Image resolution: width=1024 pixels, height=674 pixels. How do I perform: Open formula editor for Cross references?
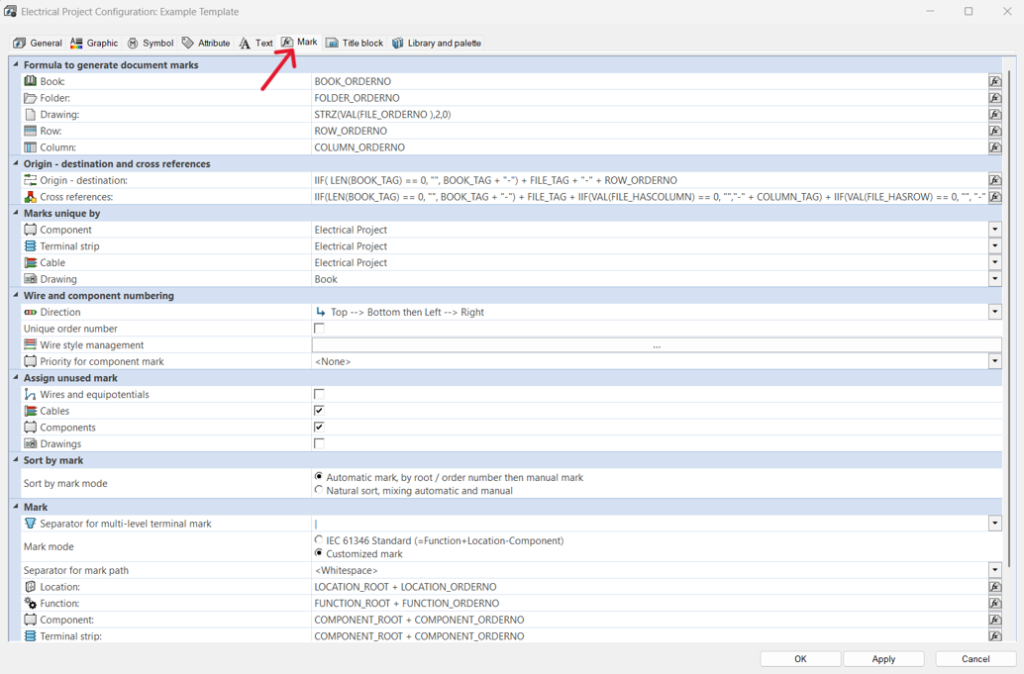(x=995, y=197)
